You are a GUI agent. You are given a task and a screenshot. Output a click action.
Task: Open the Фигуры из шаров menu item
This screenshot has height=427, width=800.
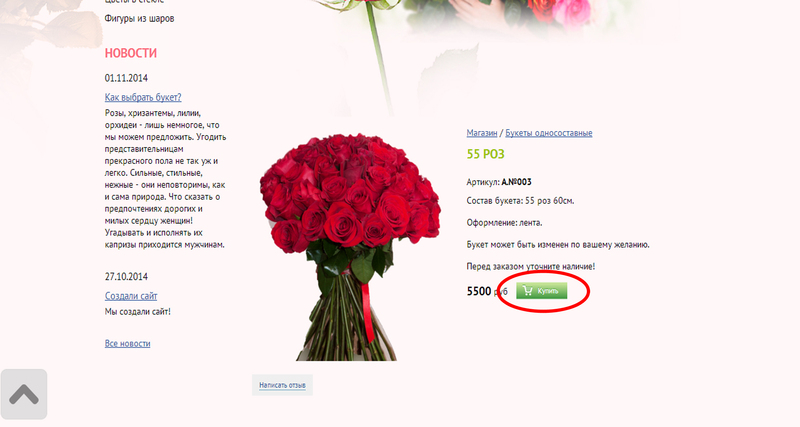click(x=139, y=18)
